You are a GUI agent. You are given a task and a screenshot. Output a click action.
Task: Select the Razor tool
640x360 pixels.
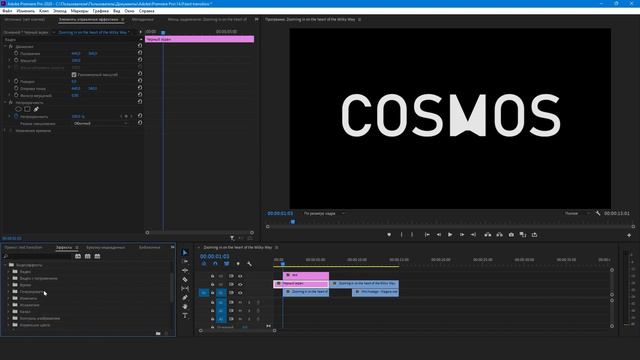click(x=185, y=280)
